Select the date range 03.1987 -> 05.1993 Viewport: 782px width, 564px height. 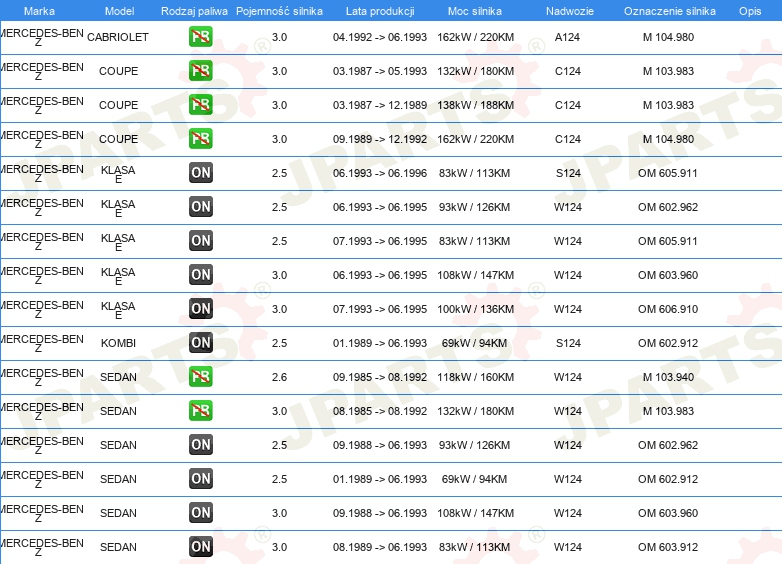tap(380, 71)
